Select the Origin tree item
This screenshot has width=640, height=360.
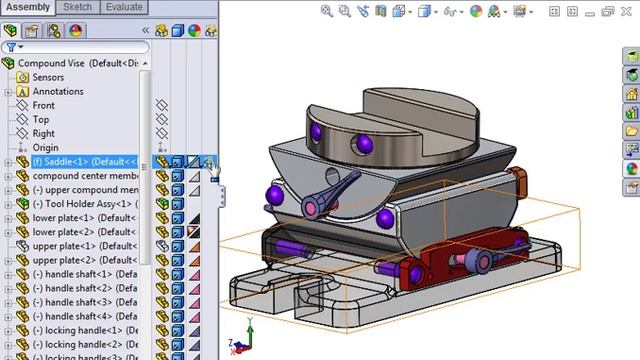click(45, 147)
